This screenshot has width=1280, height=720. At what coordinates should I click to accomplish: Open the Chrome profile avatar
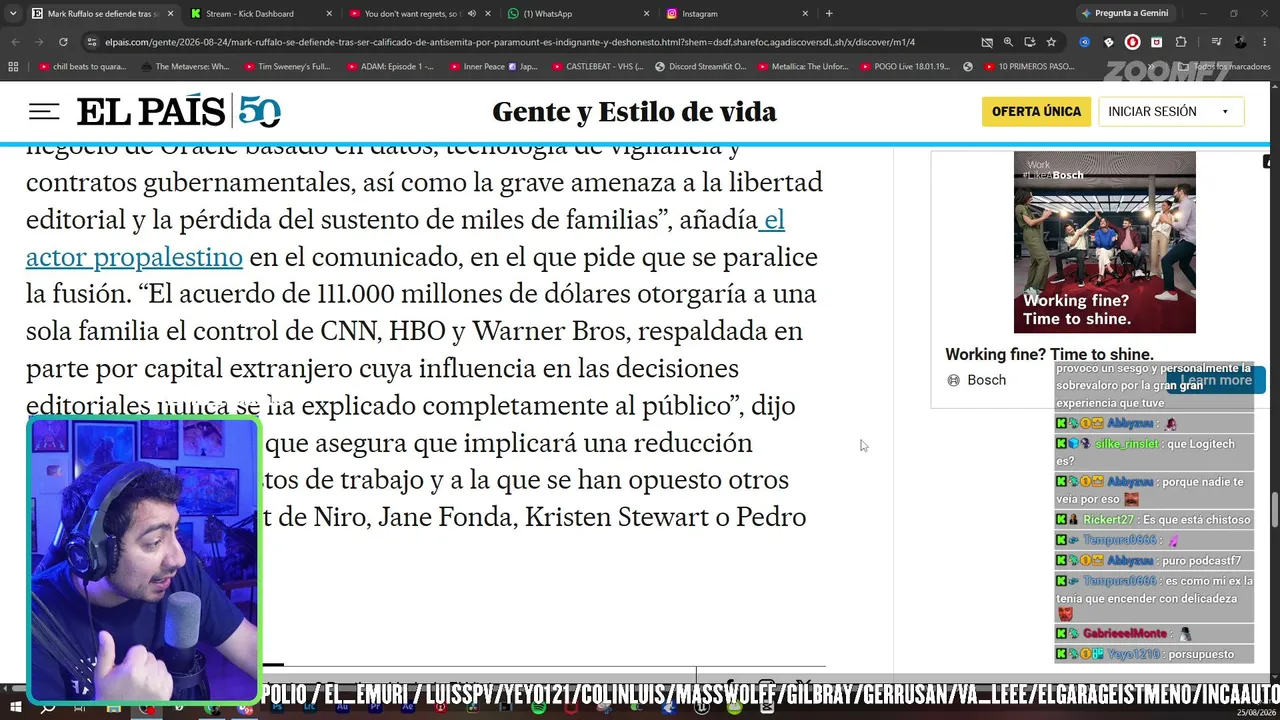[x=1241, y=42]
